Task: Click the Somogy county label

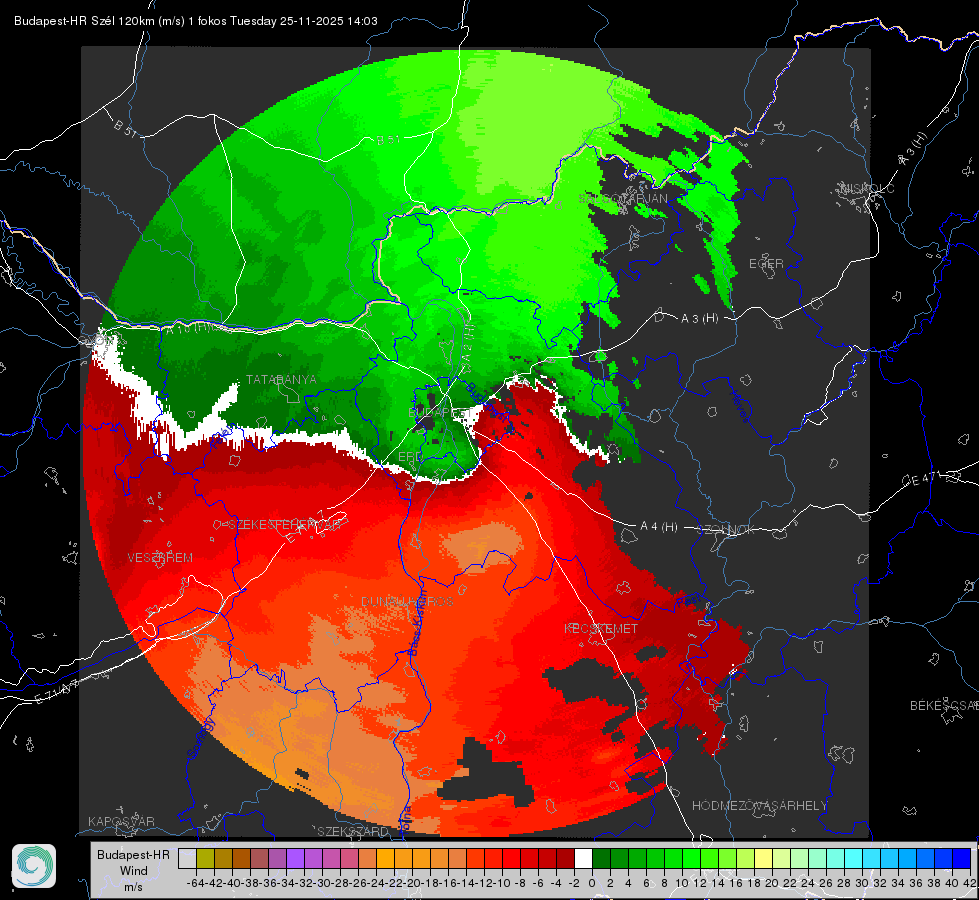Action: click(x=201, y=738)
